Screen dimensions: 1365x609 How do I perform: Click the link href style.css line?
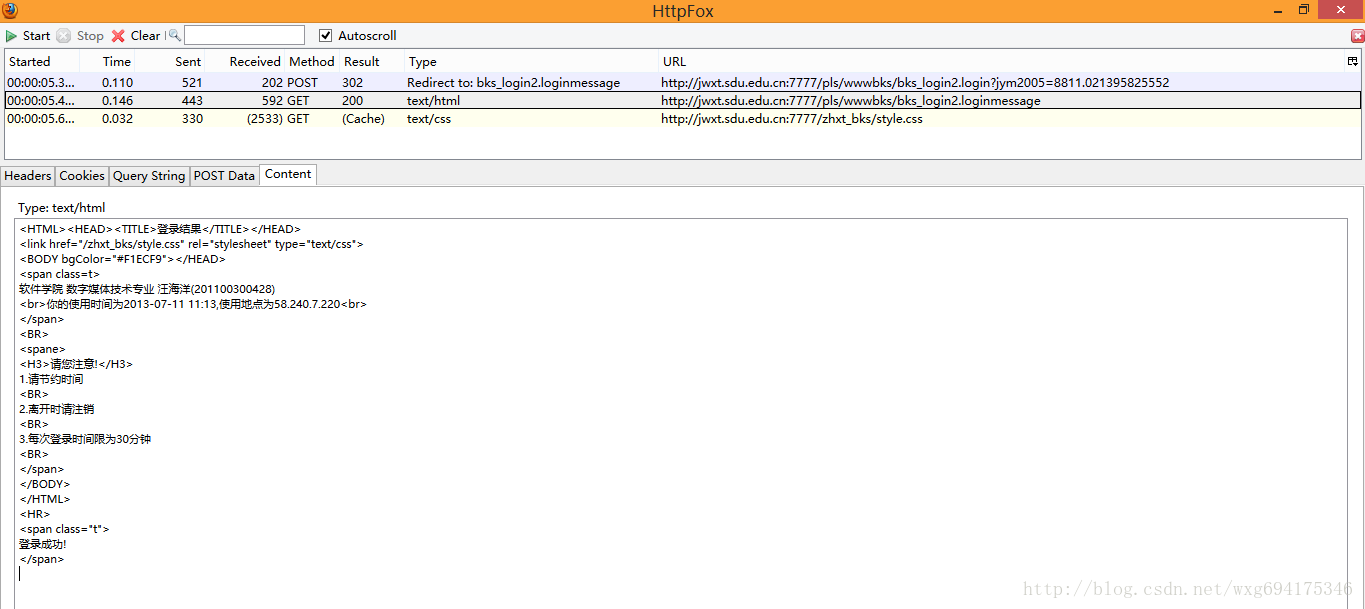pyautogui.click(x=191, y=244)
